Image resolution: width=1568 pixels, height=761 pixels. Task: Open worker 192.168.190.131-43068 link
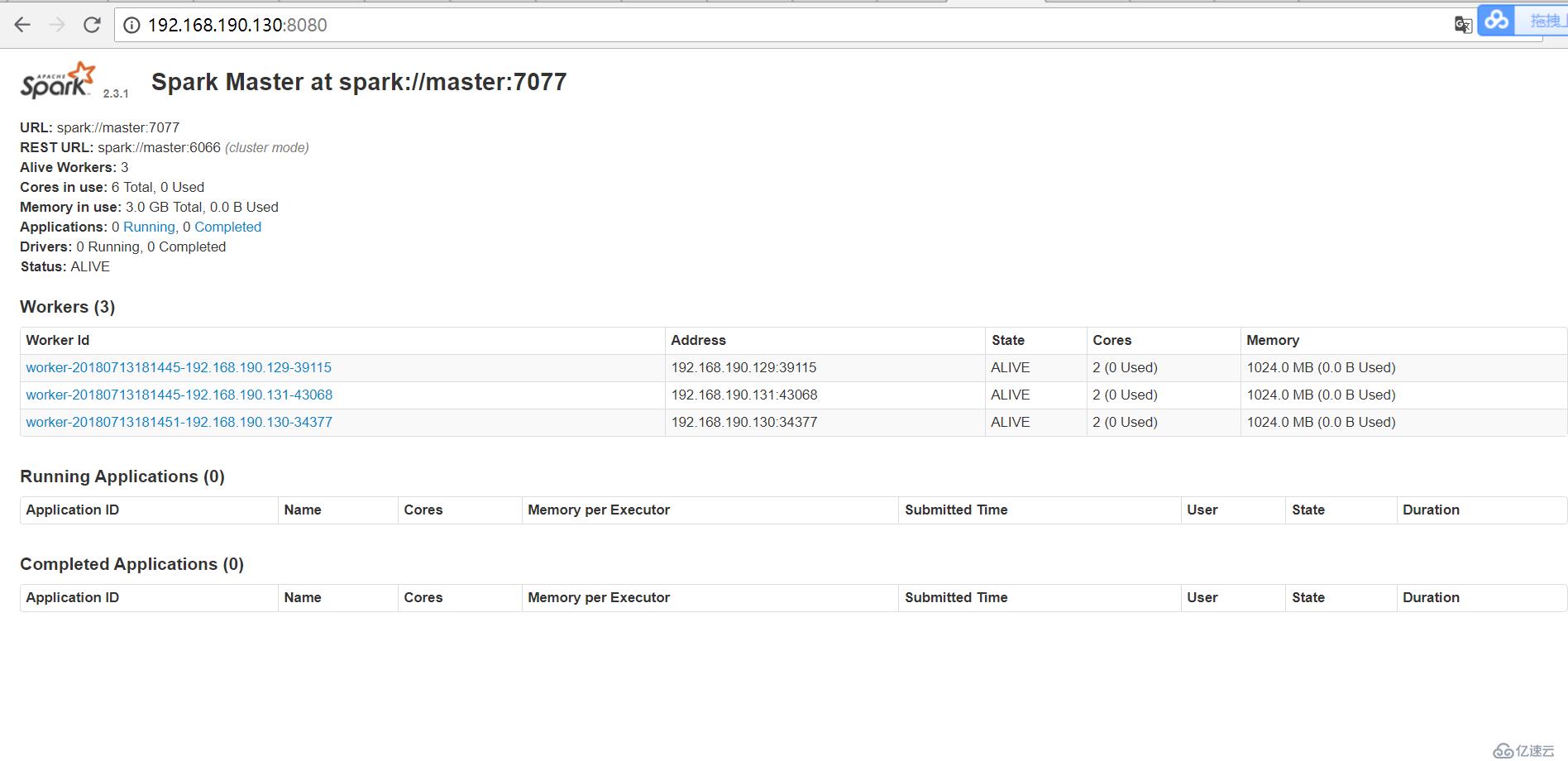click(179, 395)
